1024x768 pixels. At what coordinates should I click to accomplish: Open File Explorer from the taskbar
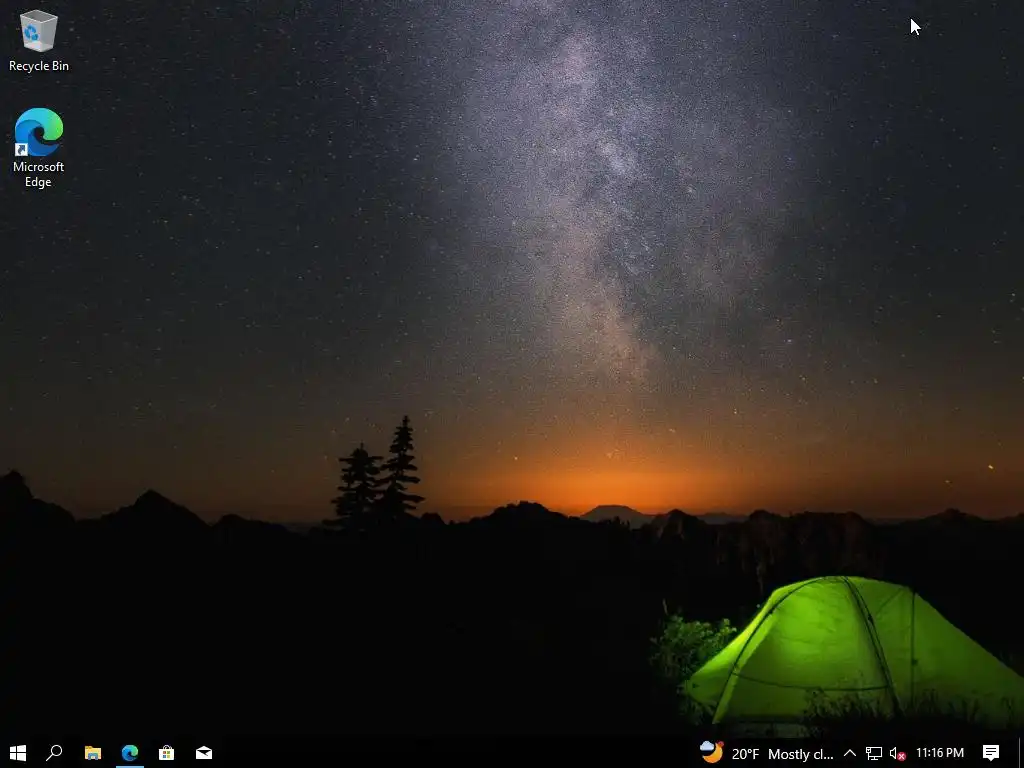click(93, 753)
